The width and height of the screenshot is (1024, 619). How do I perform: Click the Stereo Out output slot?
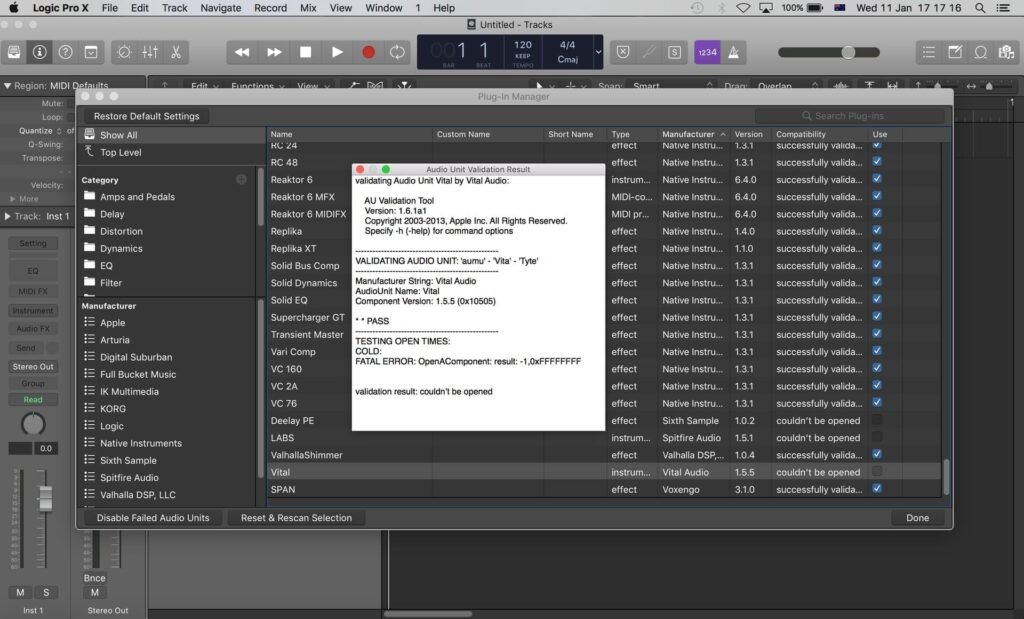click(x=33, y=366)
